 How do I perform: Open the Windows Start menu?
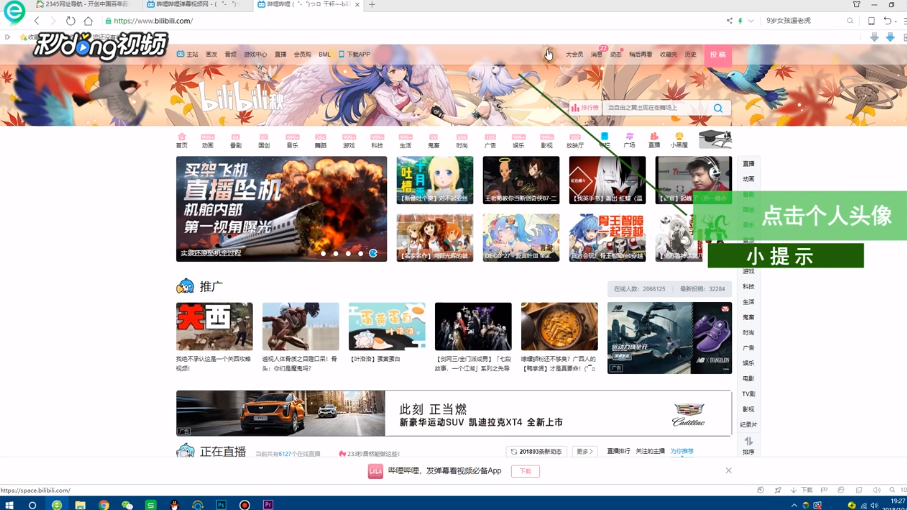pyautogui.click(x=9, y=505)
